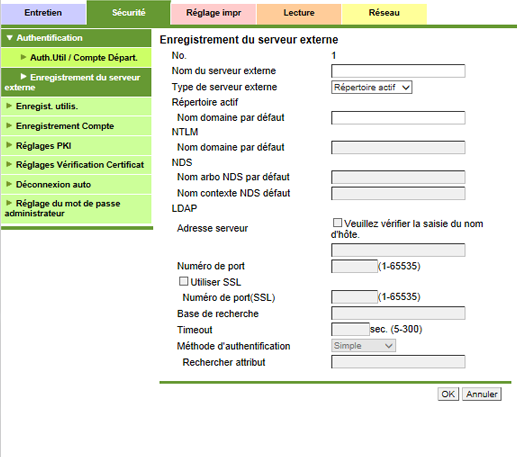Click the Numéro de port(SSL) field

(x=354, y=297)
